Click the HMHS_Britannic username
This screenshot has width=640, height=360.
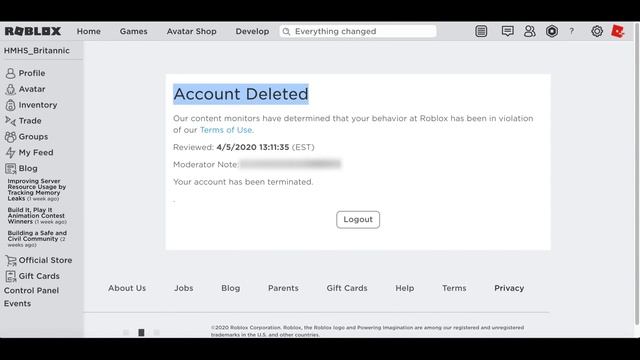[37, 51]
